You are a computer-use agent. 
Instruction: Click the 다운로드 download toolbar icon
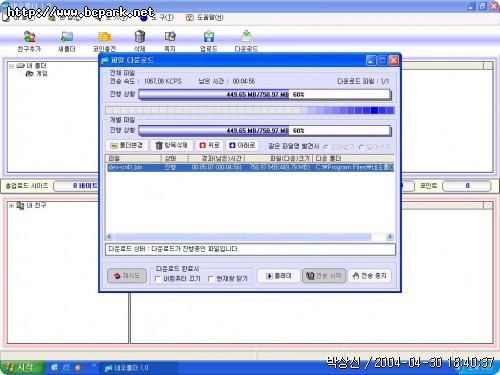[x=246, y=41]
